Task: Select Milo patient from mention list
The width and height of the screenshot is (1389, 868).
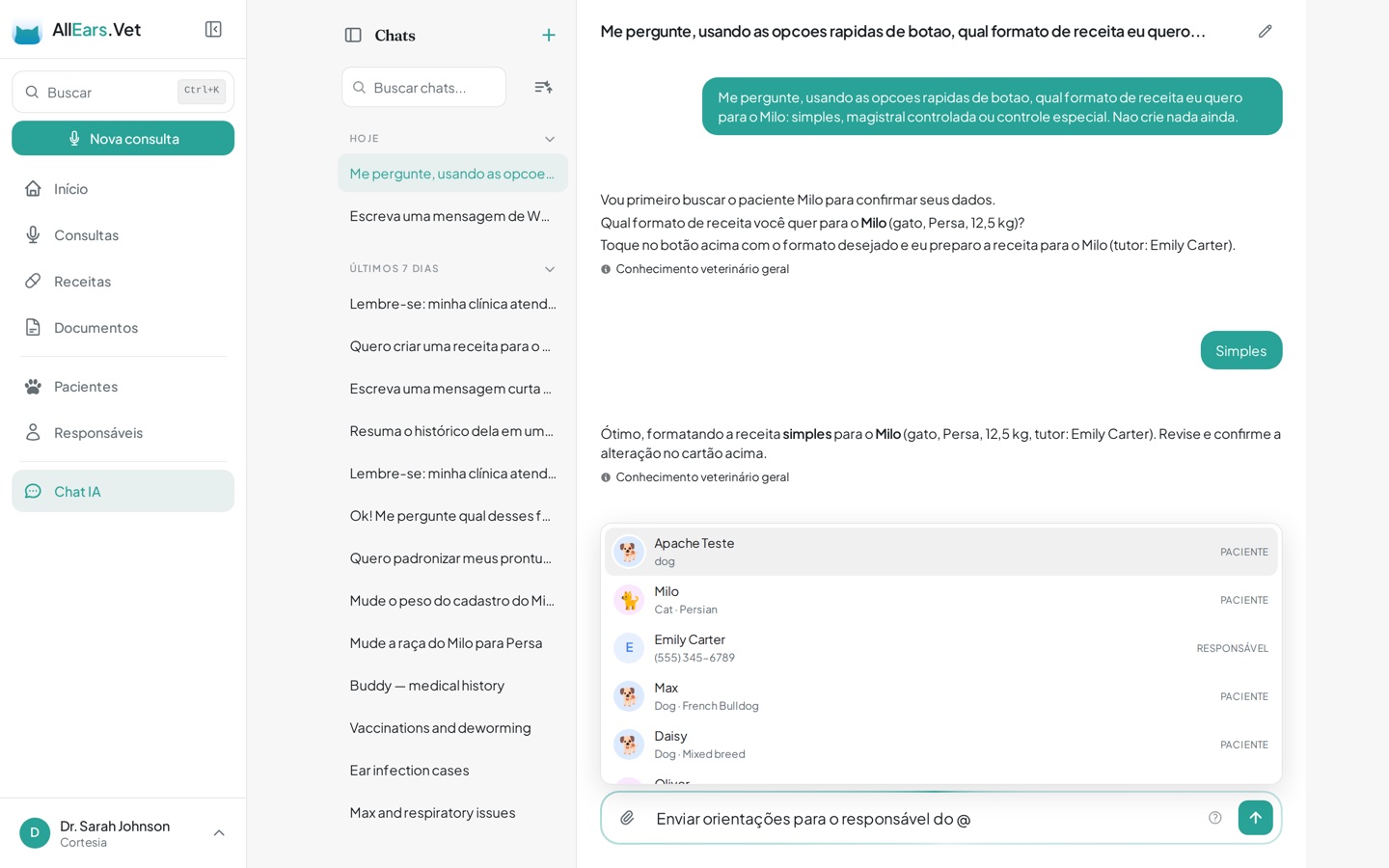Action: pyautogui.click(x=940, y=600)
